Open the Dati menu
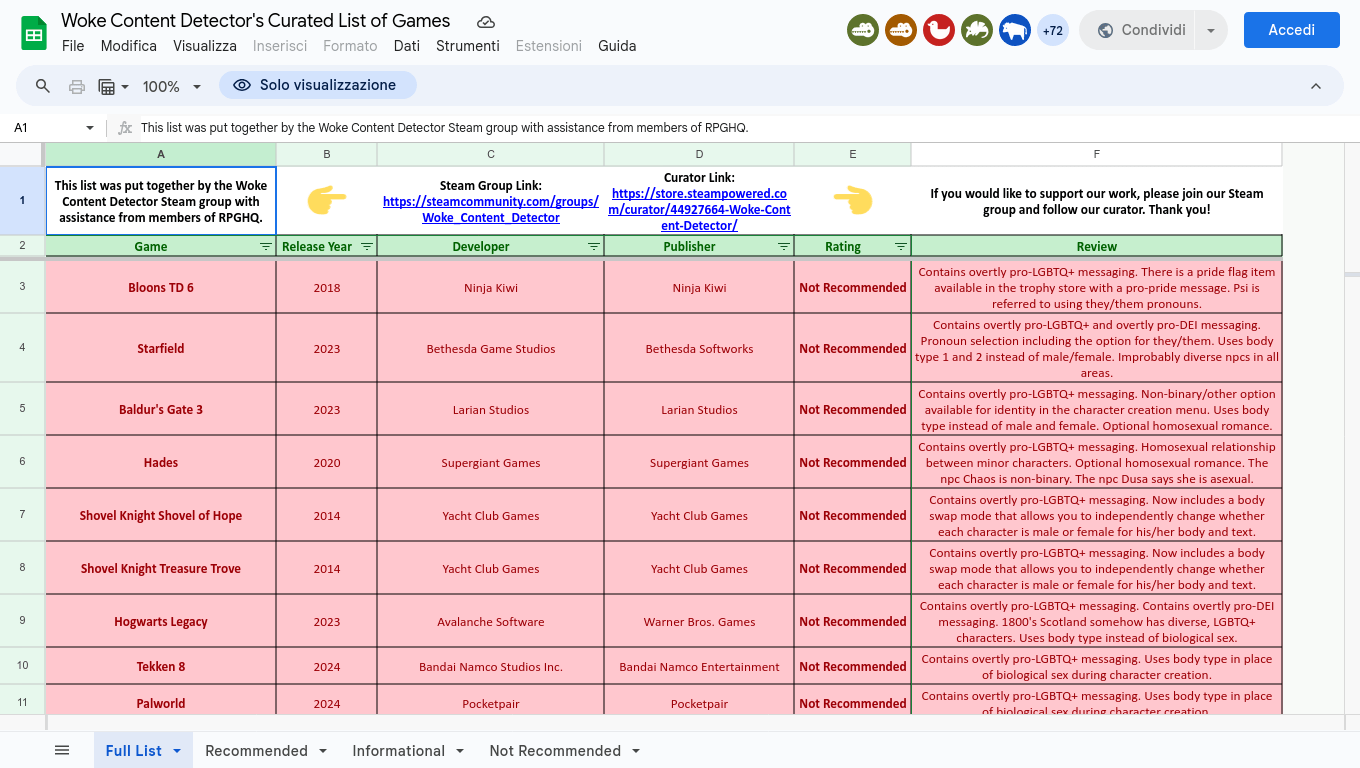The image size is (1360, 768). pyautogui.click(x=407, y=46)
